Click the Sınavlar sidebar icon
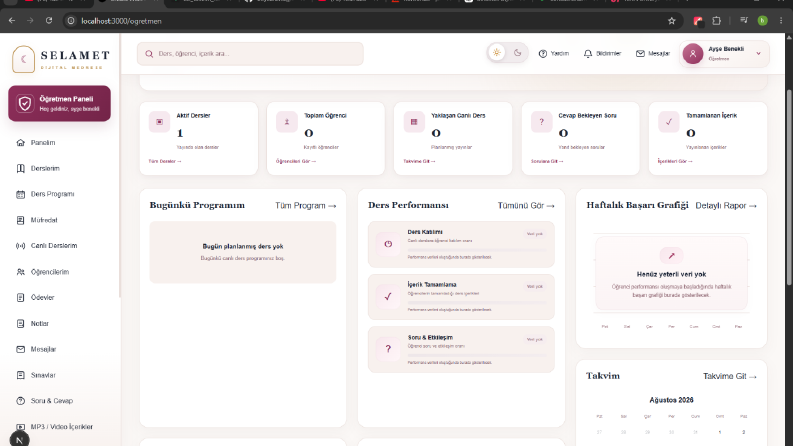Screen dimensions: 793x446 click(x=20, y=375)
